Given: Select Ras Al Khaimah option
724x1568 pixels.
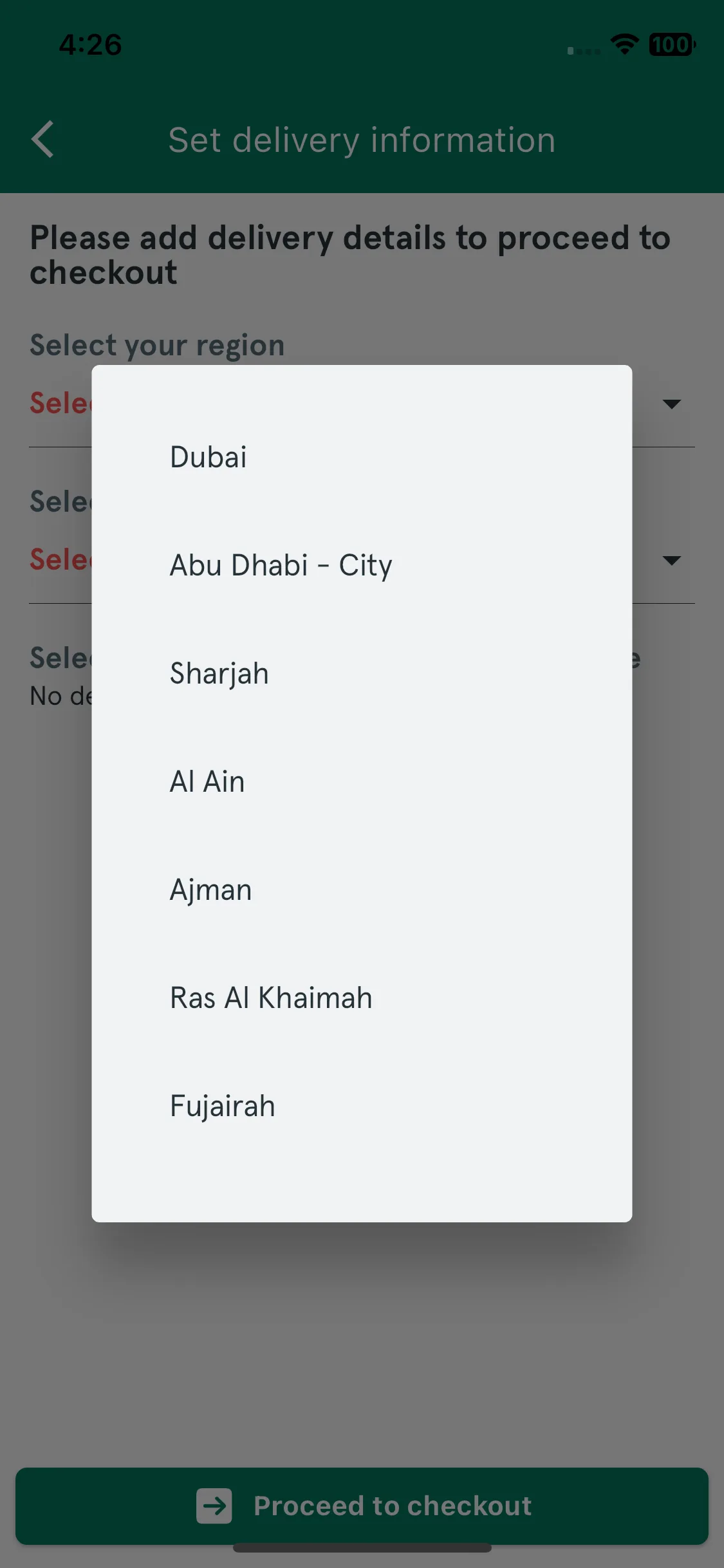Looking at the screenshot, I should pos(362,998).
